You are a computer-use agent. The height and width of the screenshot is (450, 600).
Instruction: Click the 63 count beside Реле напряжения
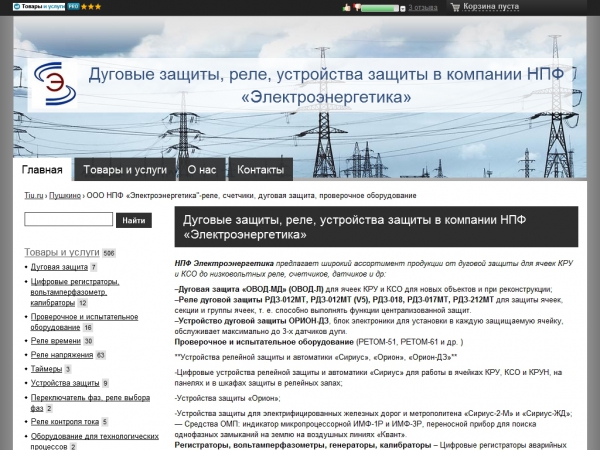coord(101,355)
